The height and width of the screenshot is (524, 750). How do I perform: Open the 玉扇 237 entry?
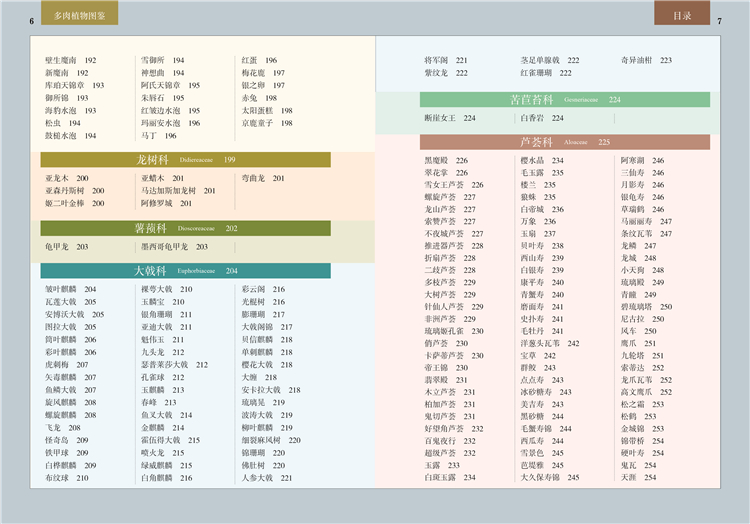click(538, 233)
